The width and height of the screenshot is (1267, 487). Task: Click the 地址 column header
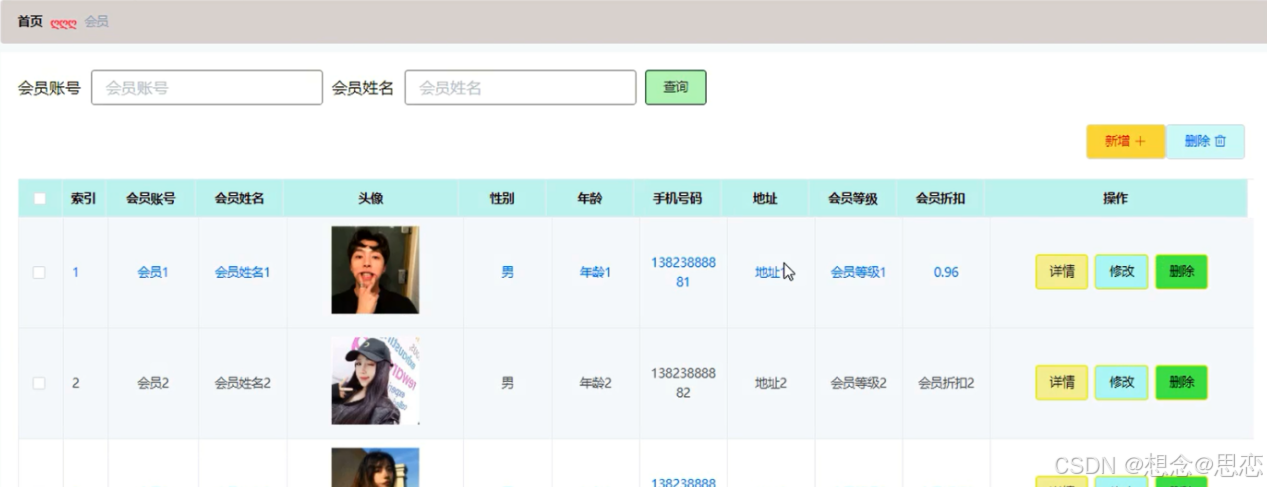coord(765,198)
